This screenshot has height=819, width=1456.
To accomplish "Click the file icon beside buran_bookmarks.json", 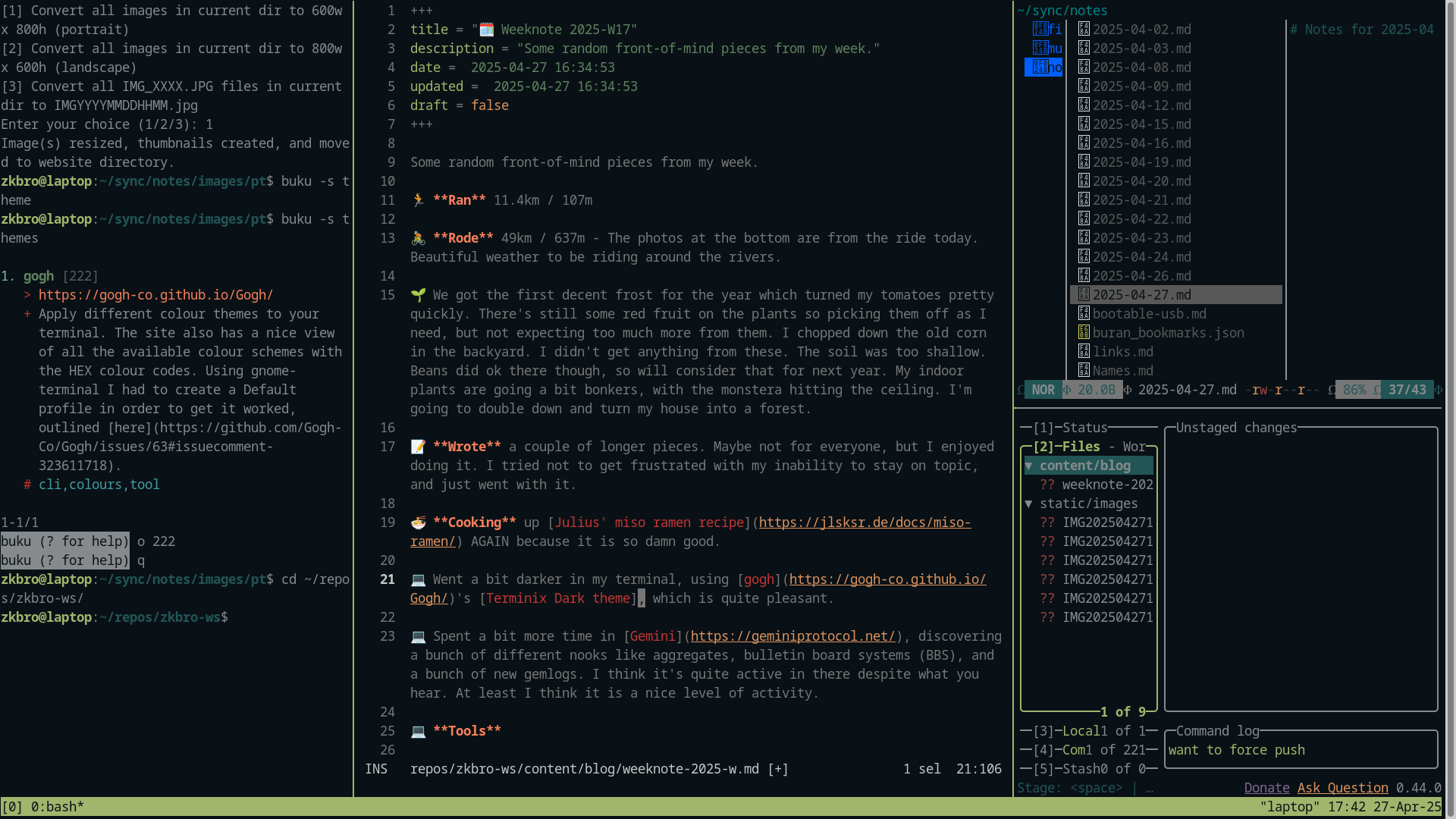I will 1084,332.
